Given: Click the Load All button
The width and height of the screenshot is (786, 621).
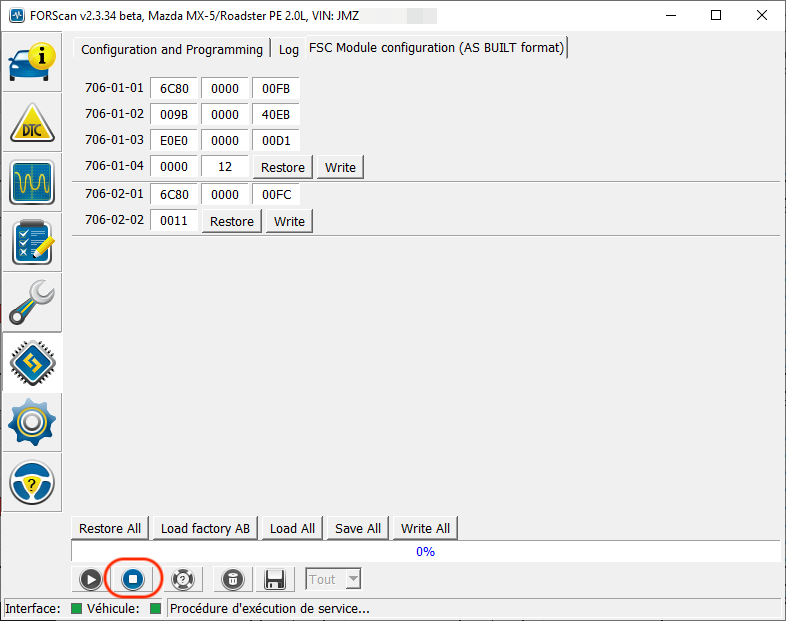Looking at the screenshot, I should tap(292, 528).
